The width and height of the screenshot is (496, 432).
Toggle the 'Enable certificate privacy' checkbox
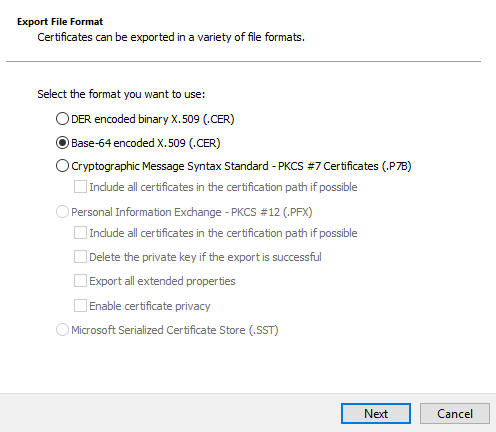[x=80, y=306]
